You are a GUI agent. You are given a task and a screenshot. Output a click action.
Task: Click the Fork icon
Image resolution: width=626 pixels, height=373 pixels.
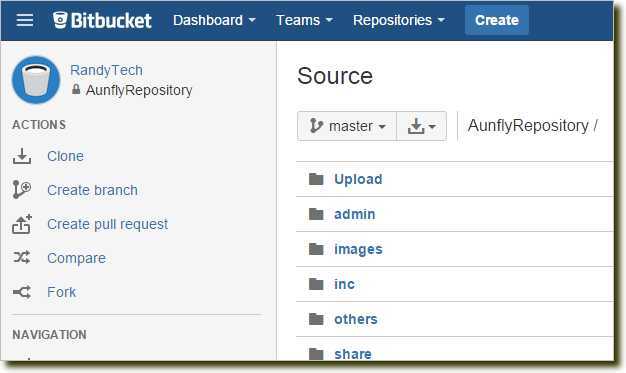click(22, 292)
